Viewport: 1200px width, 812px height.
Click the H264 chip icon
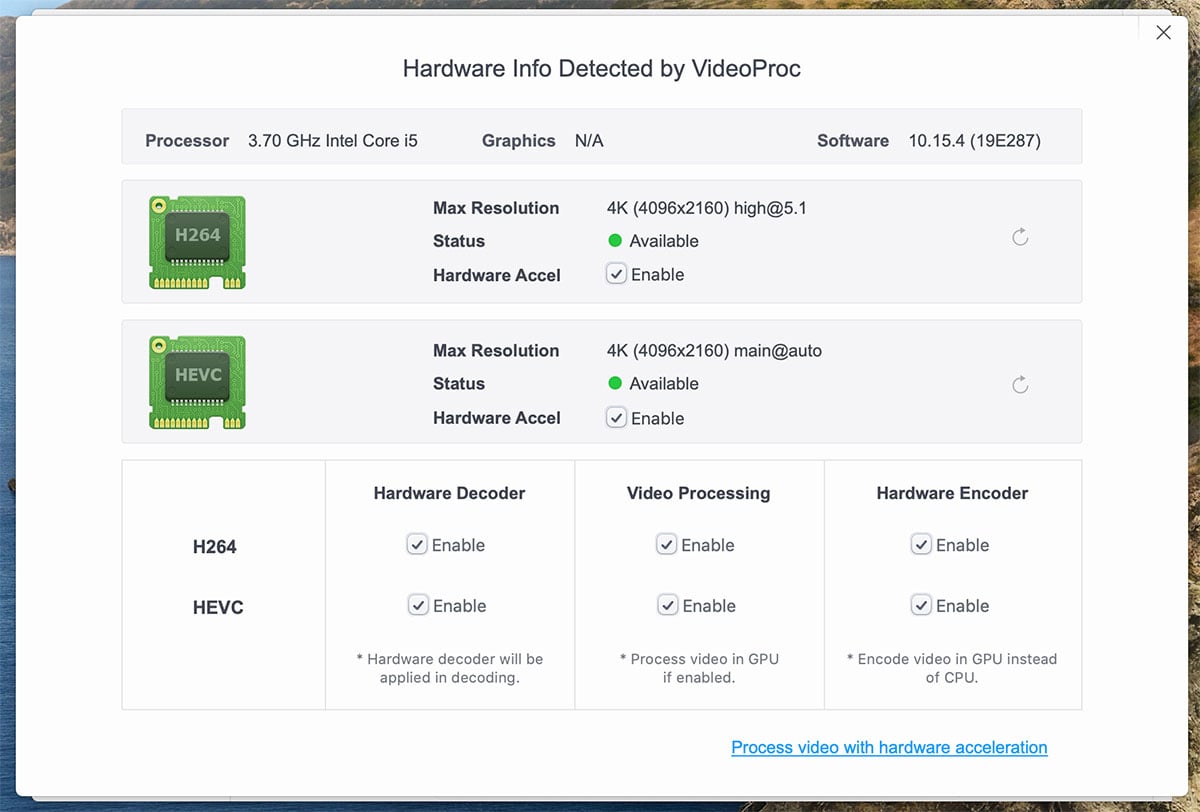coord(197,242)
